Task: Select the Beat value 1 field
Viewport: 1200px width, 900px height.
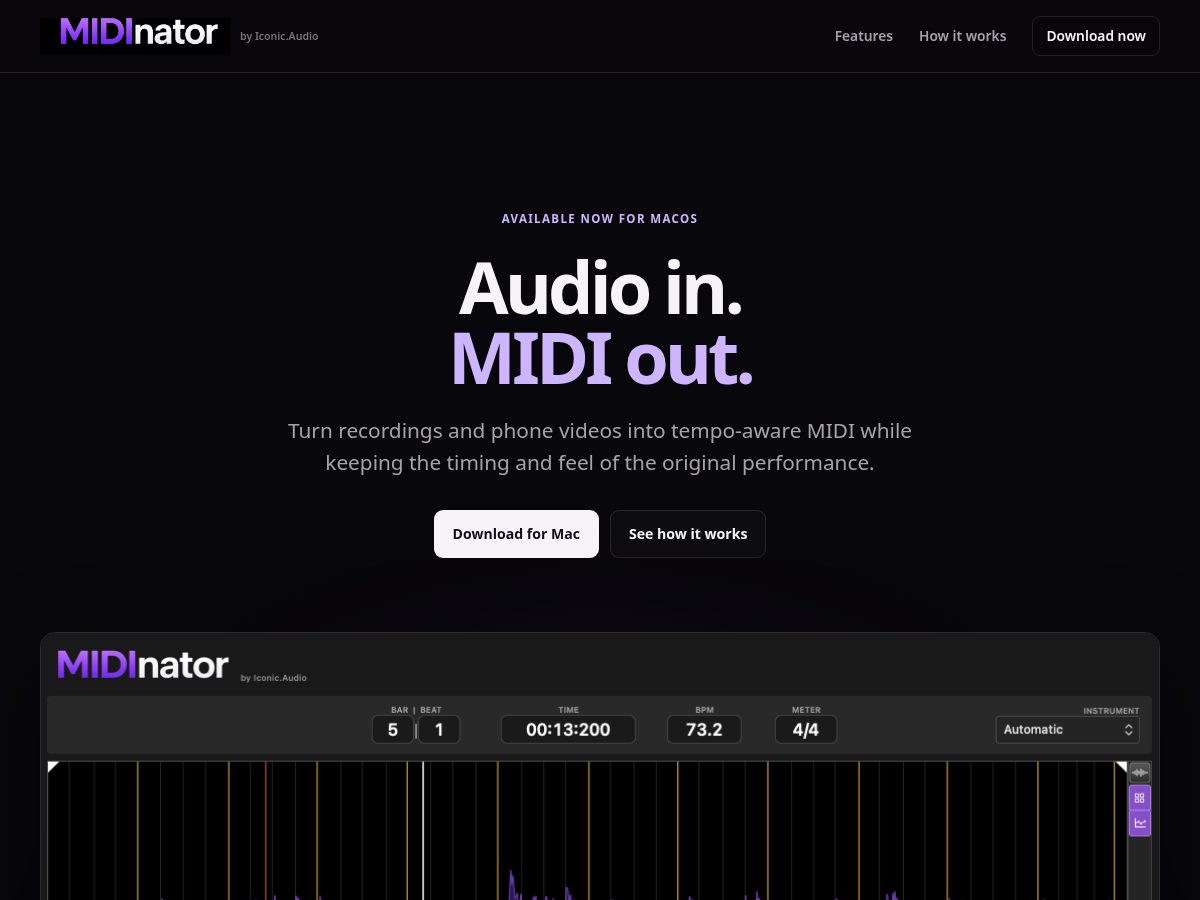Action: (x=439, y=730)
